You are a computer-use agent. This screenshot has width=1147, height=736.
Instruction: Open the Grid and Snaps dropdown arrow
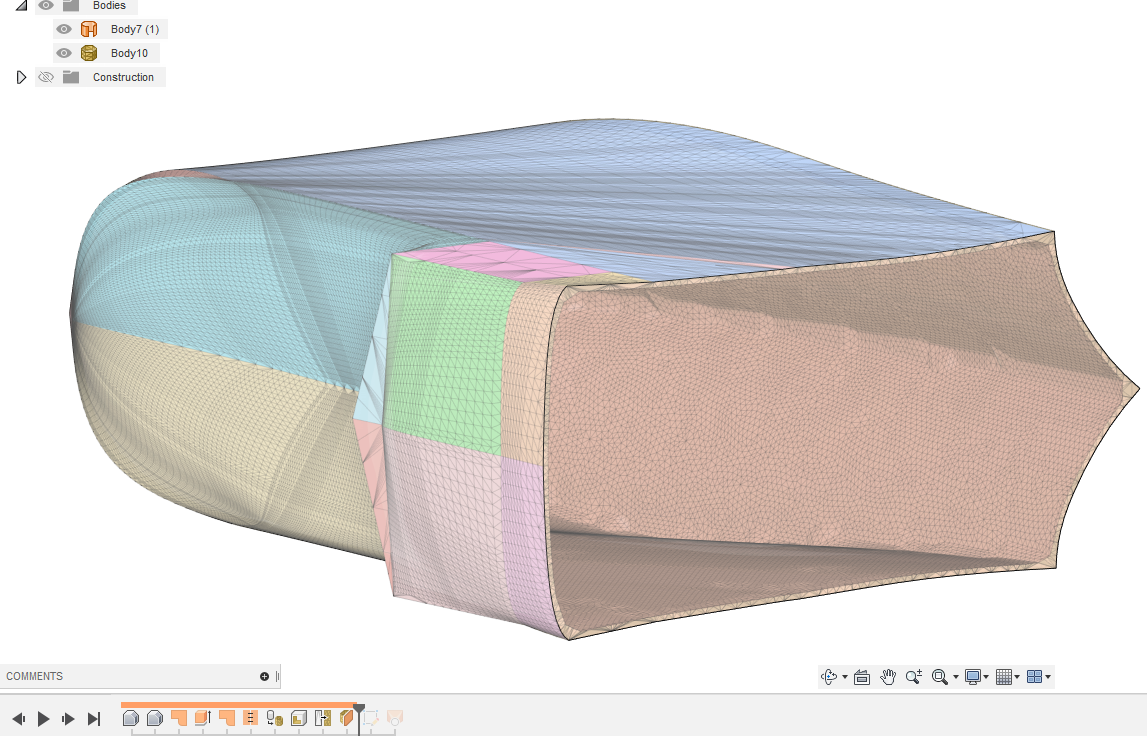point(1018,677)
